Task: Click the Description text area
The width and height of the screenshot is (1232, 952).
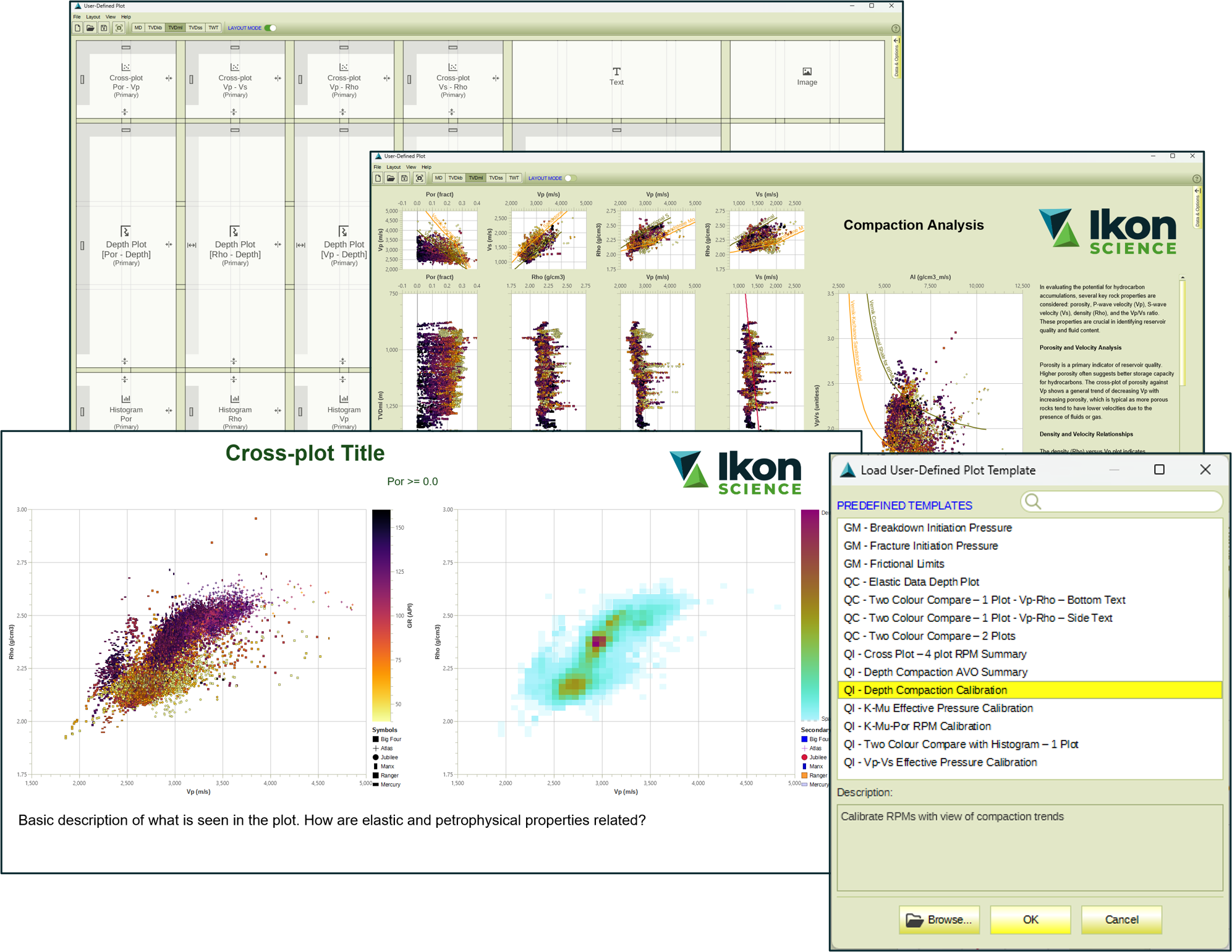Action: (x=1030, y=848)
